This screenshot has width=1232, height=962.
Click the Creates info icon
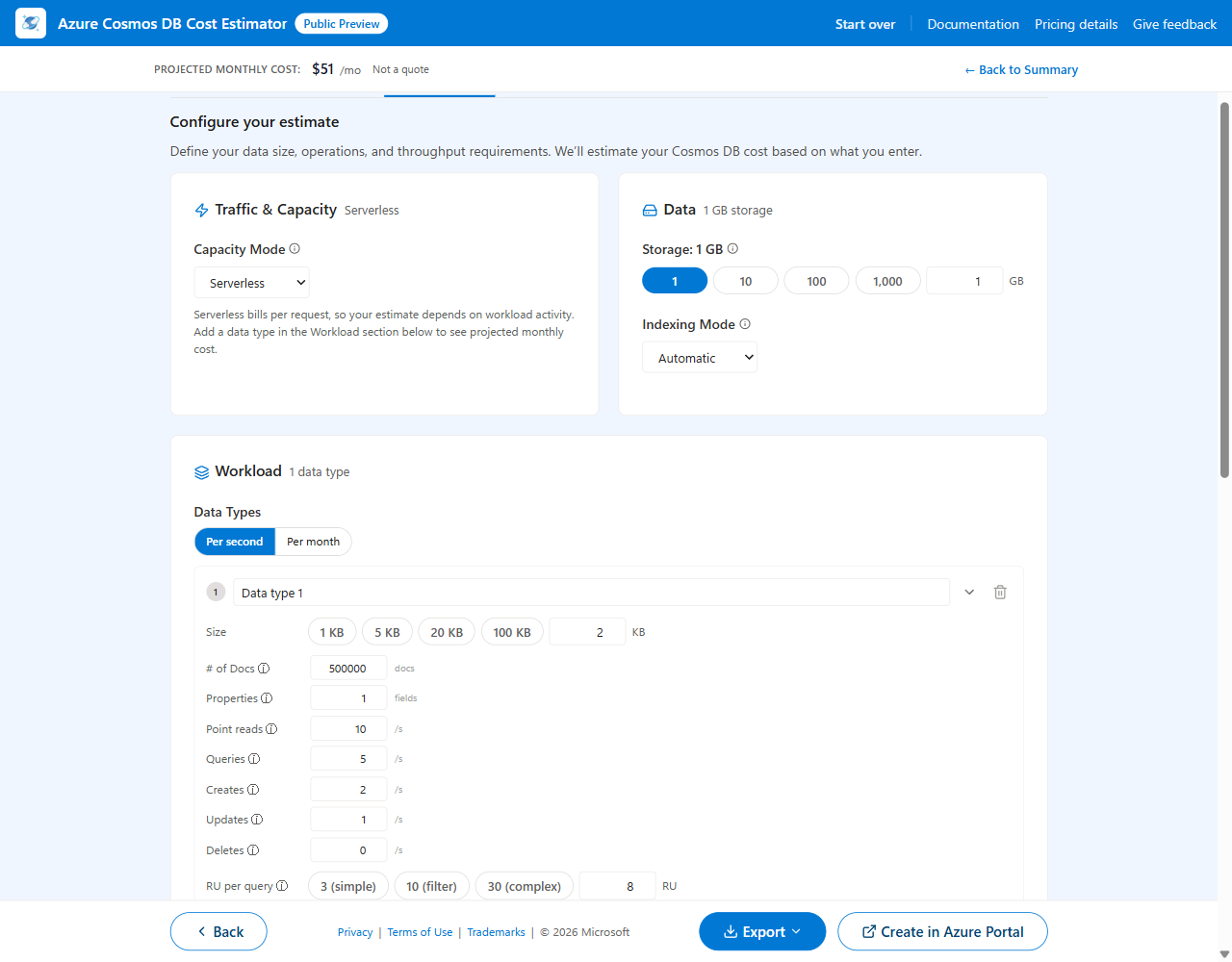(253, 790)
